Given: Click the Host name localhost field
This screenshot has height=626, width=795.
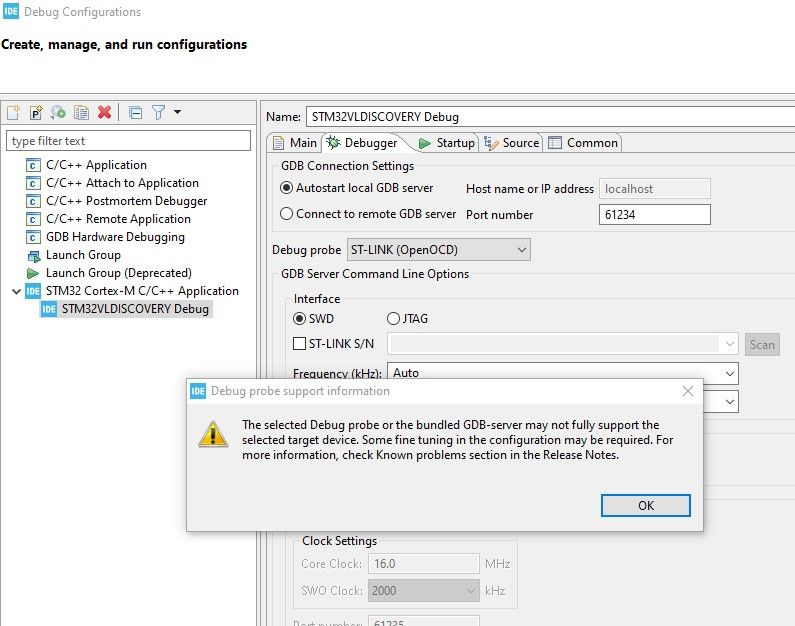Looking at the screenshot, I should tap(655, 189).
